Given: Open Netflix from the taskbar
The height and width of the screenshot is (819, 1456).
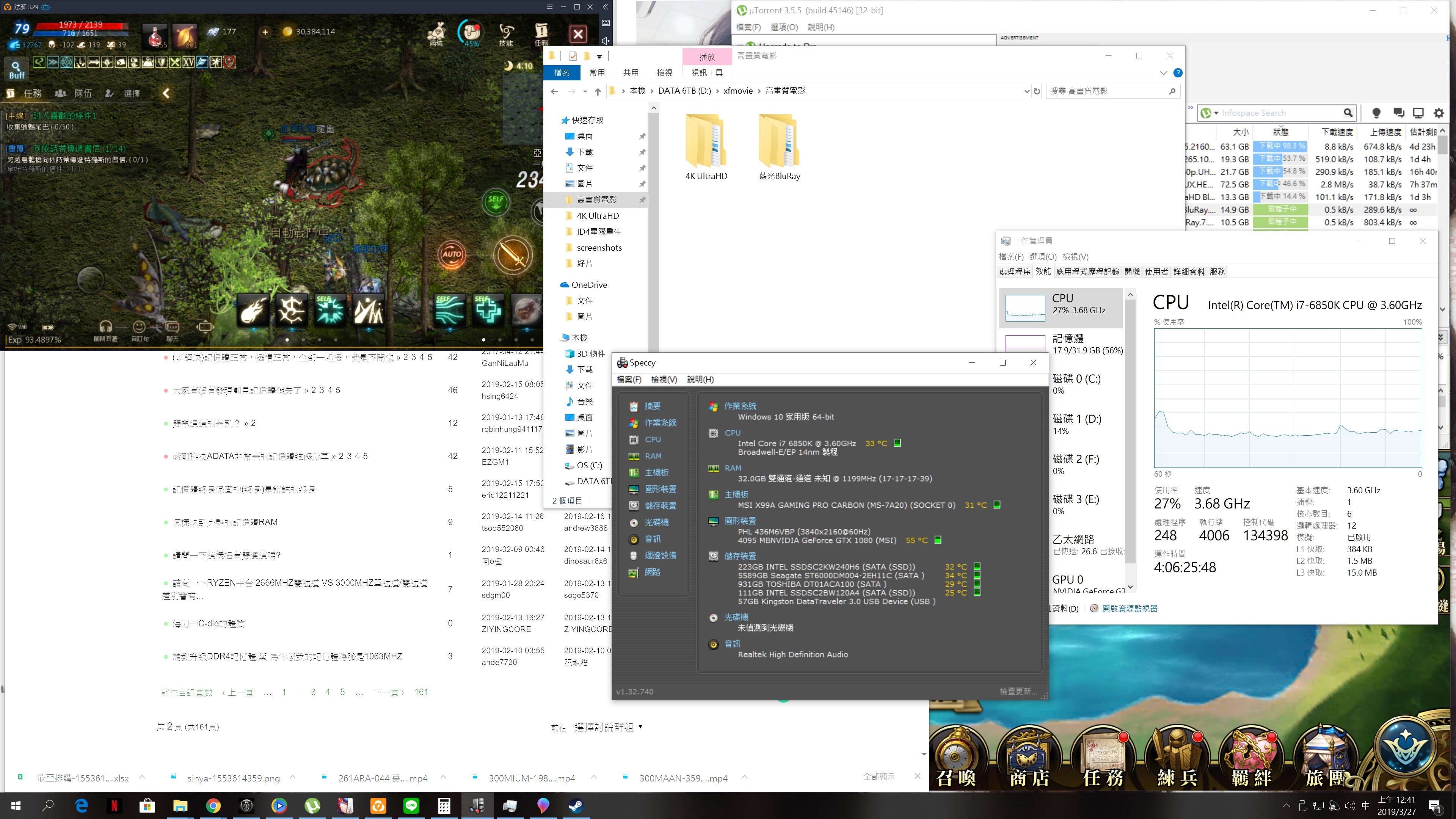Looking at the screenshot, I should point(114,805).
